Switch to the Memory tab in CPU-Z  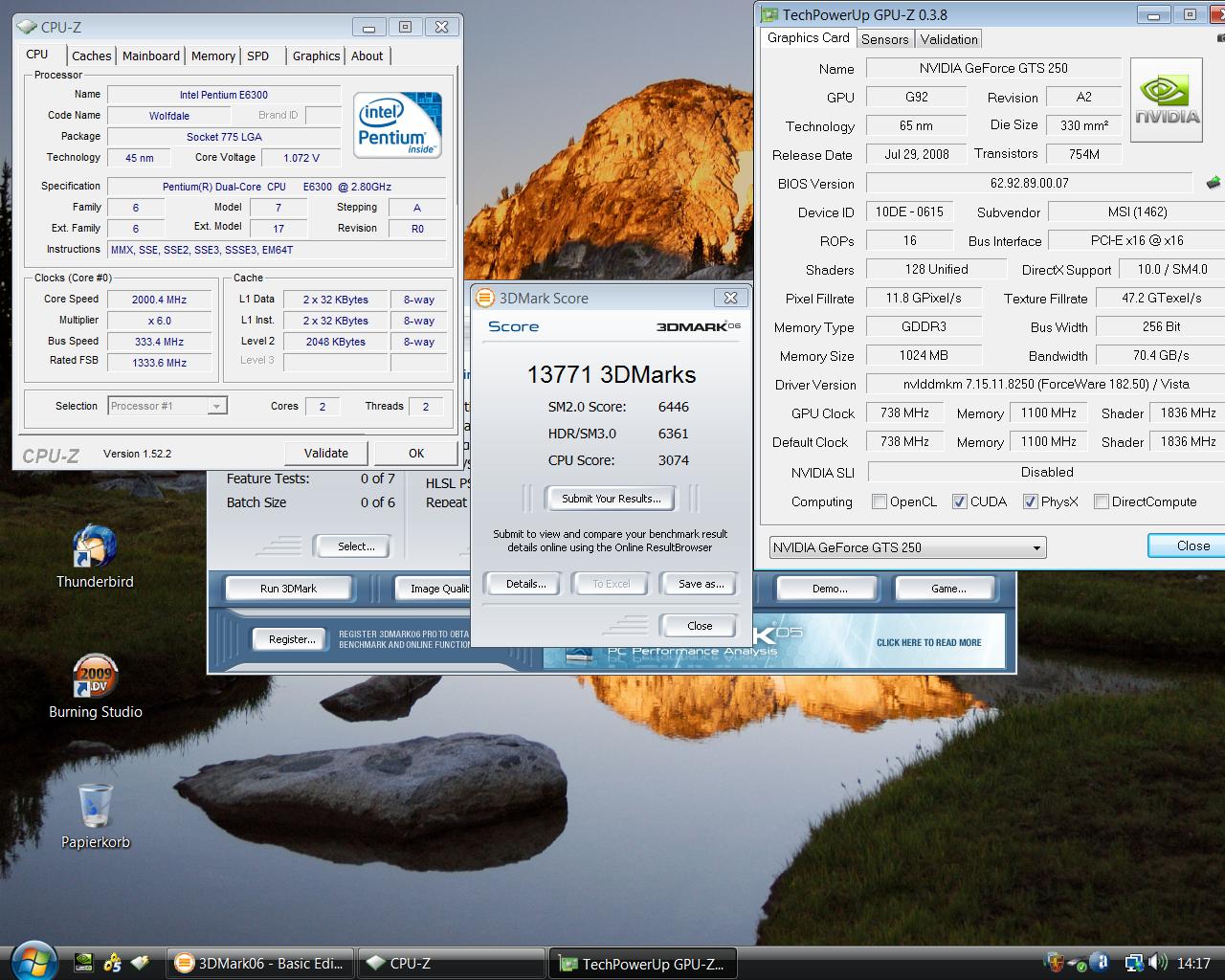point(213,56)
